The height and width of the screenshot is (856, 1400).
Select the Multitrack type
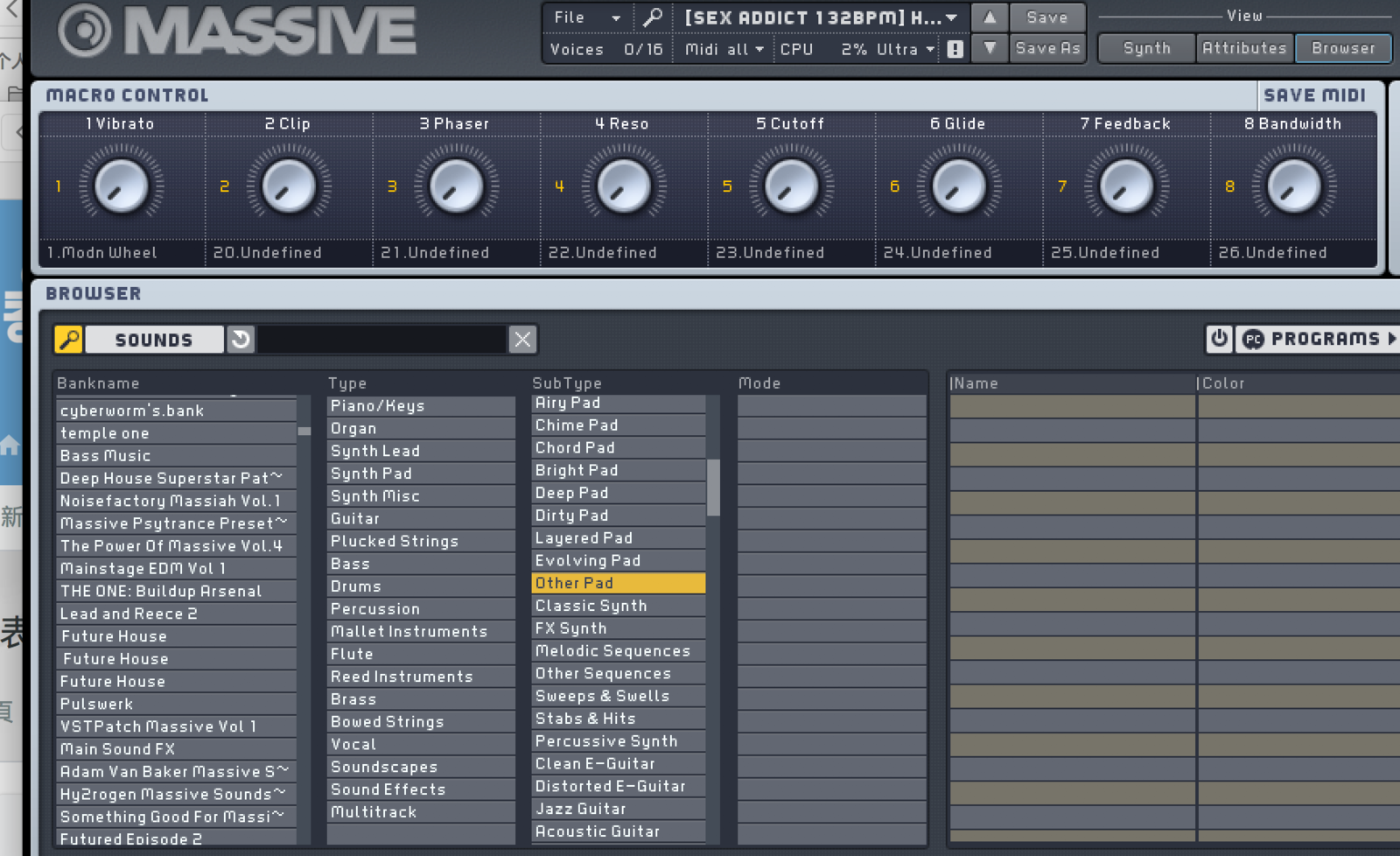point(421,812)
